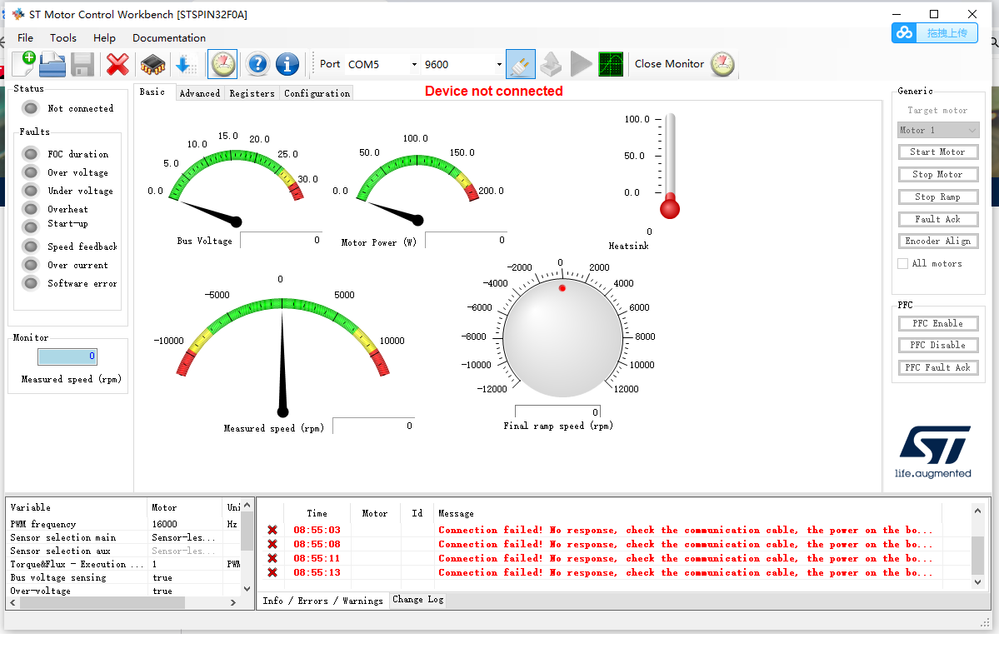Click the PFC Enable button

coord(937,324)
